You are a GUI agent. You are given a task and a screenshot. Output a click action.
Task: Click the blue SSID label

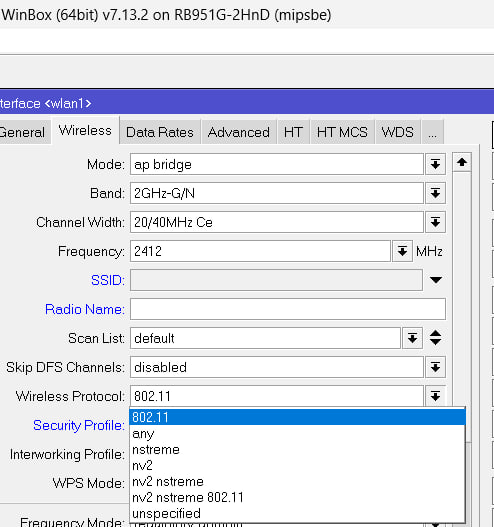tap(108, 280)
